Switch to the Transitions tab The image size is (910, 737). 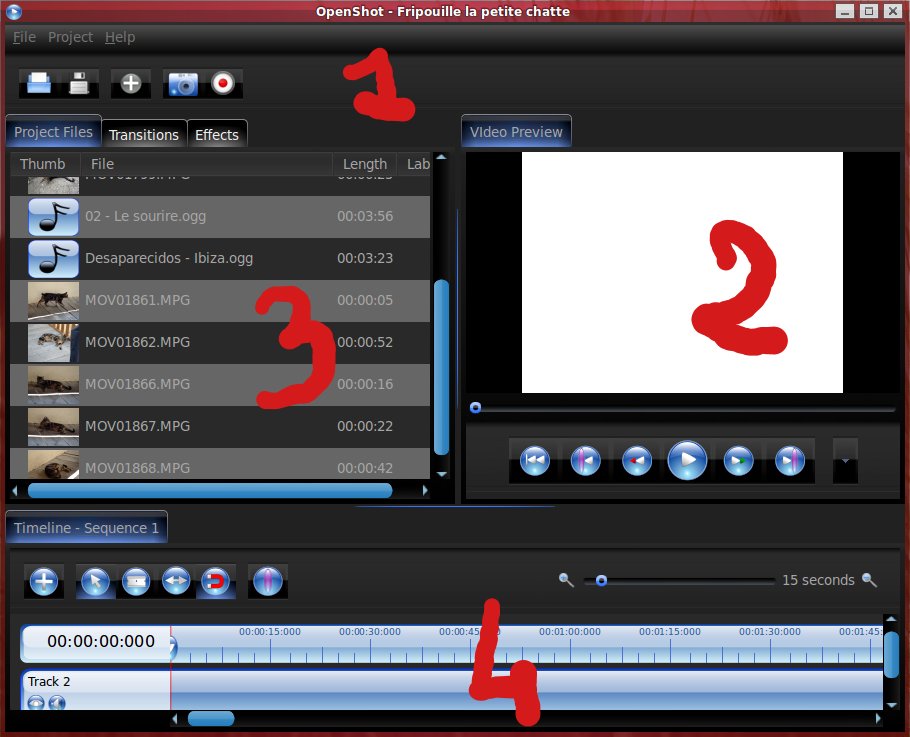(144, 134)
